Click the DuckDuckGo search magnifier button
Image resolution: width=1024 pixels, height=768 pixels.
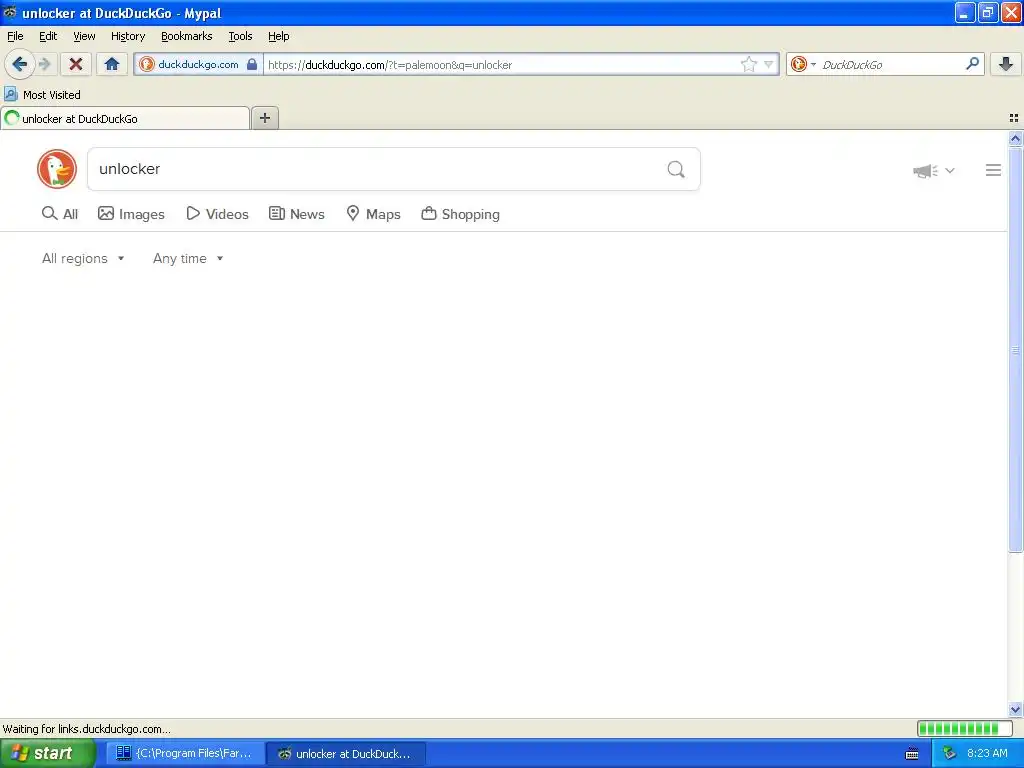676,170
